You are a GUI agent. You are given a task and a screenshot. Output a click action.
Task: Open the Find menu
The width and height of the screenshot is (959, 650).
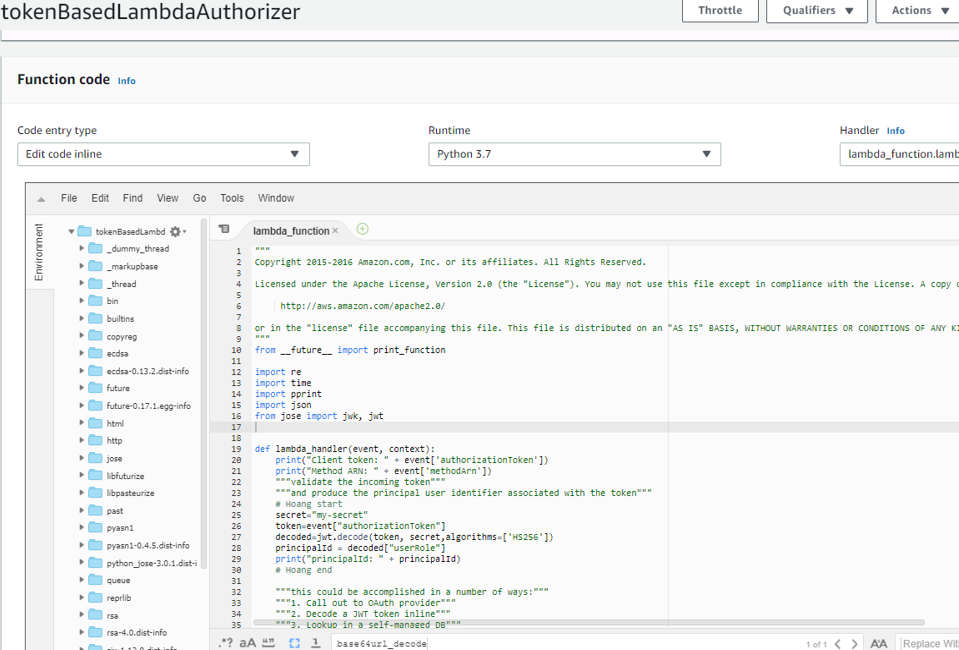(x=132, y=198)
